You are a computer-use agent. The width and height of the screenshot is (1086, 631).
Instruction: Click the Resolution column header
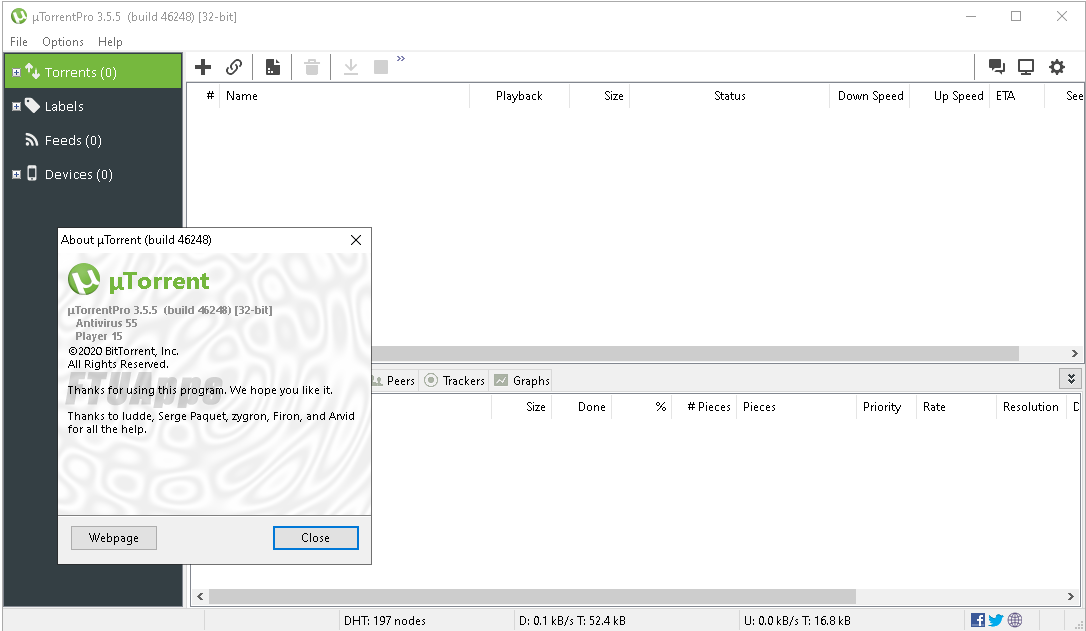[x=1031, y=407]
